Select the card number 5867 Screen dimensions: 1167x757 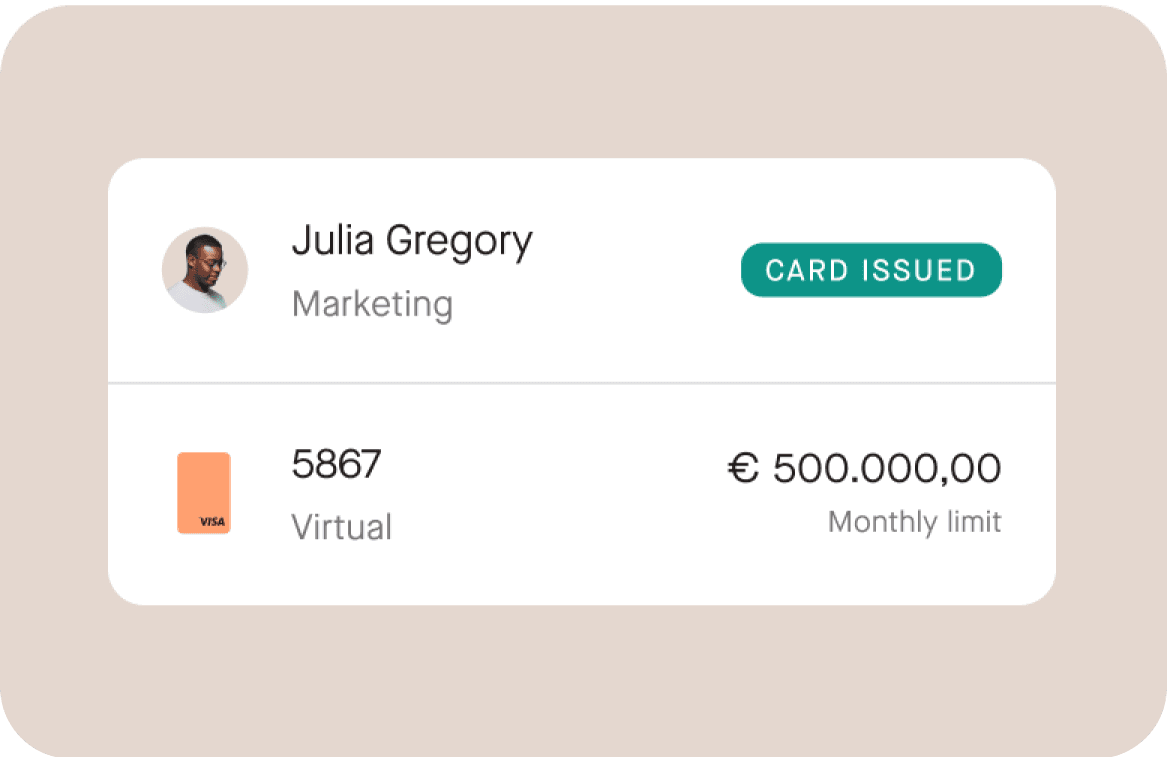[x=336, y=465]
